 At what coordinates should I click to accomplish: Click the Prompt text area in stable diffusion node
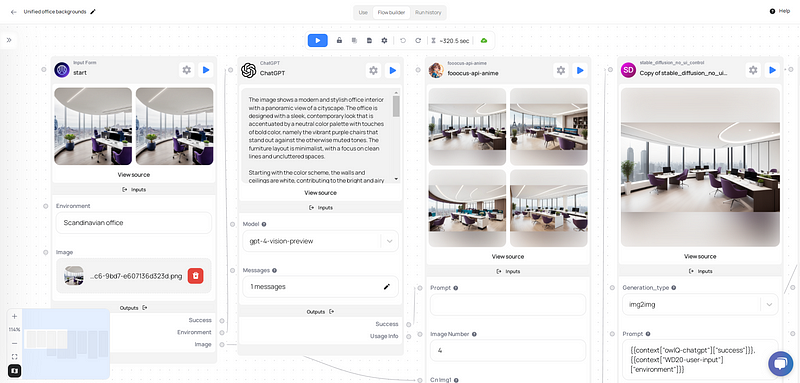(700, 360)
